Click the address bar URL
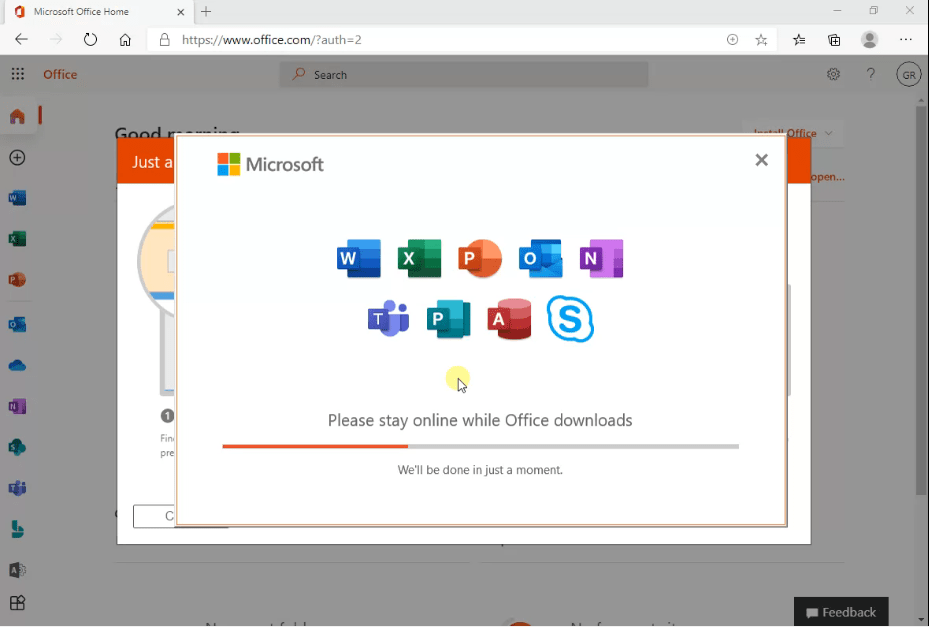929x627 pixels. (272, 40)
